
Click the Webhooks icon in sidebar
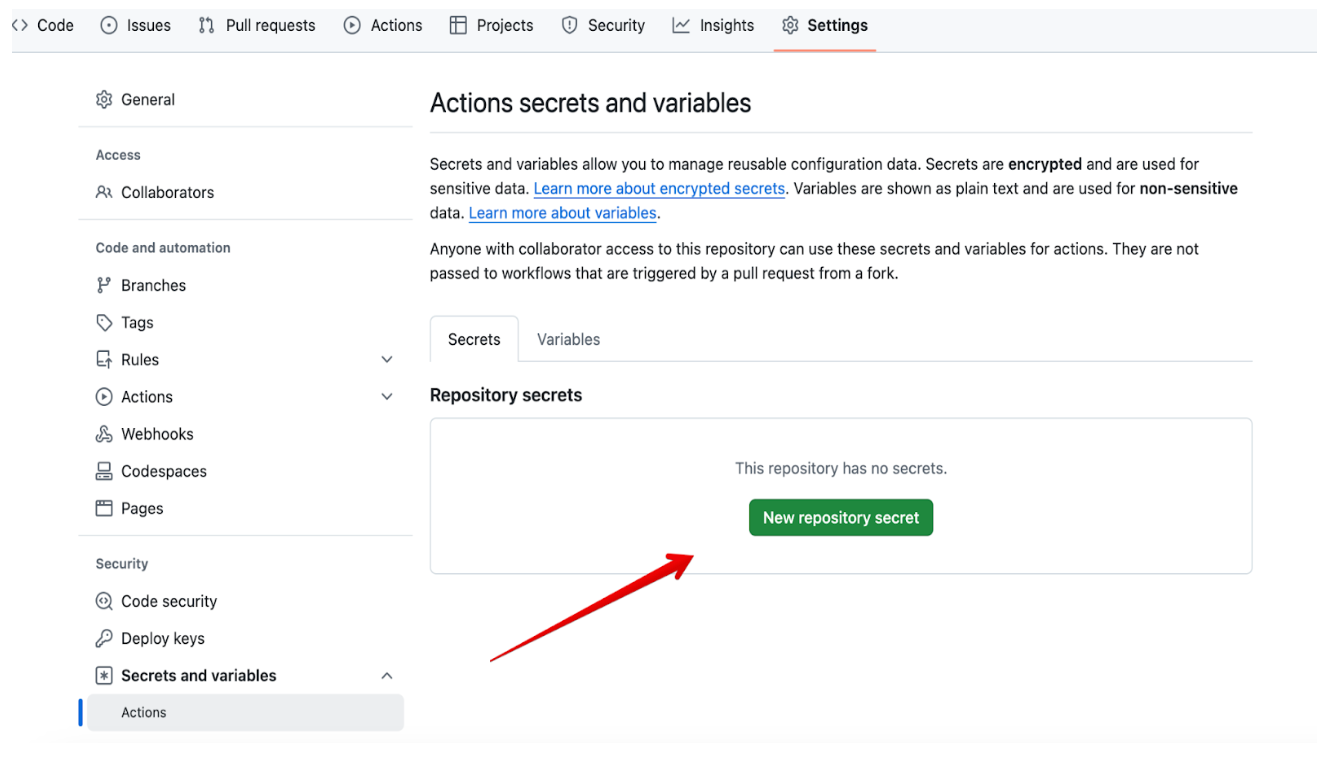(104, 435)
